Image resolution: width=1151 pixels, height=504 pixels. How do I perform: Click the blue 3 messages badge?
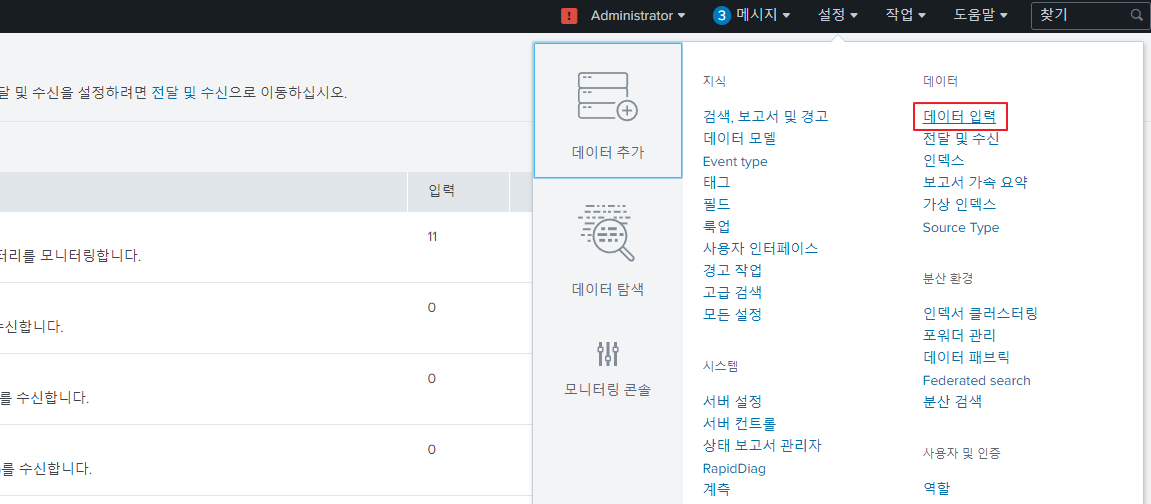point(722,15)
